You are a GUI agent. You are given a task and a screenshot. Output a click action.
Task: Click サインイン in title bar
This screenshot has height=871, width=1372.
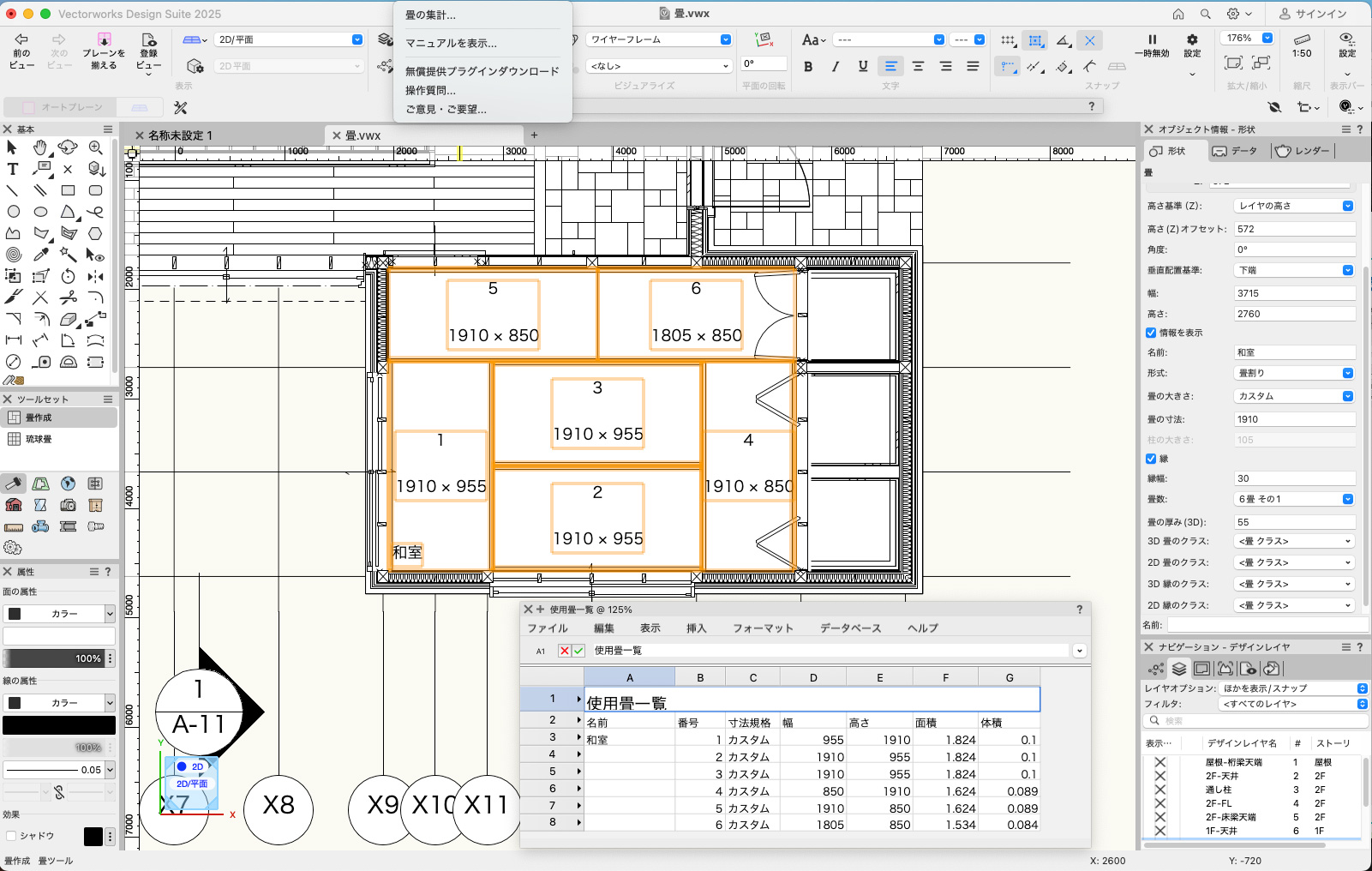[x=1314, y=14]
